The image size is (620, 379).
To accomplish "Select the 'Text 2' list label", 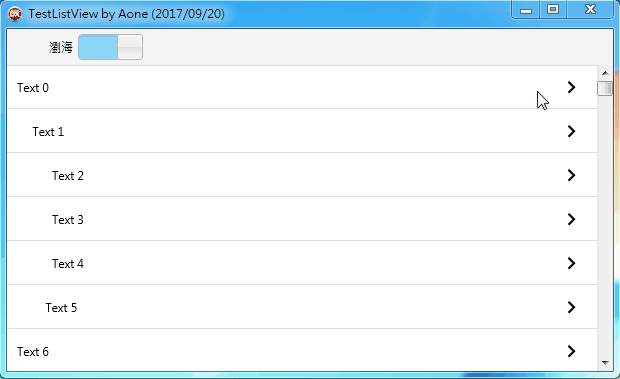I will pos(68,175).
